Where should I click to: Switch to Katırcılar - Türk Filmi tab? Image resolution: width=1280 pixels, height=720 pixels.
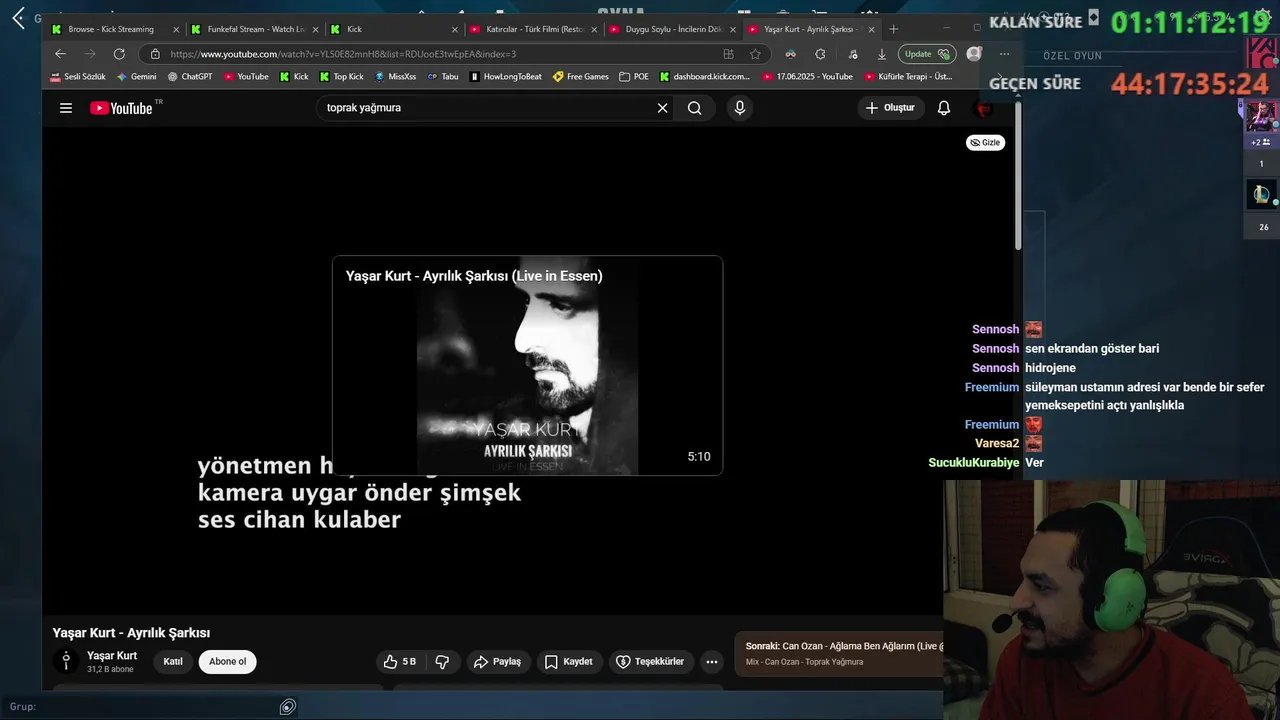pyautogui.click(x=532, y=29)
